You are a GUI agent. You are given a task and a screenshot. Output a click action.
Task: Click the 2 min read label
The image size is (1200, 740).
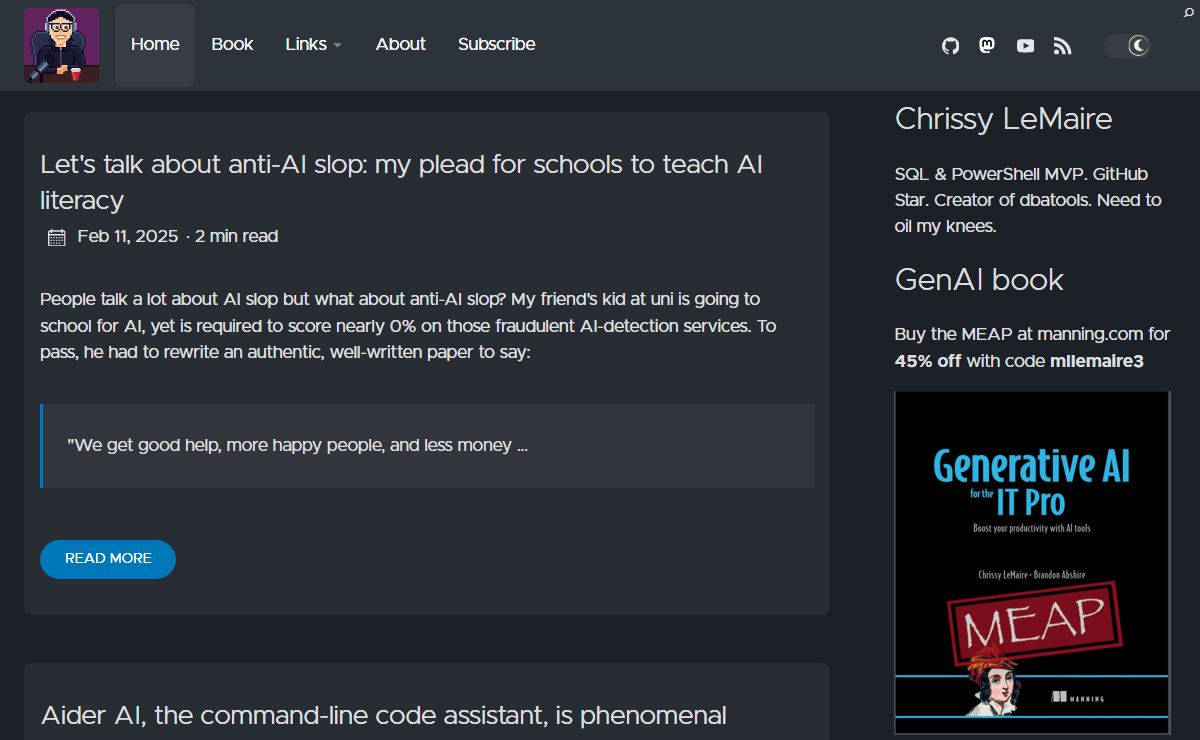(x=236, y=236)
